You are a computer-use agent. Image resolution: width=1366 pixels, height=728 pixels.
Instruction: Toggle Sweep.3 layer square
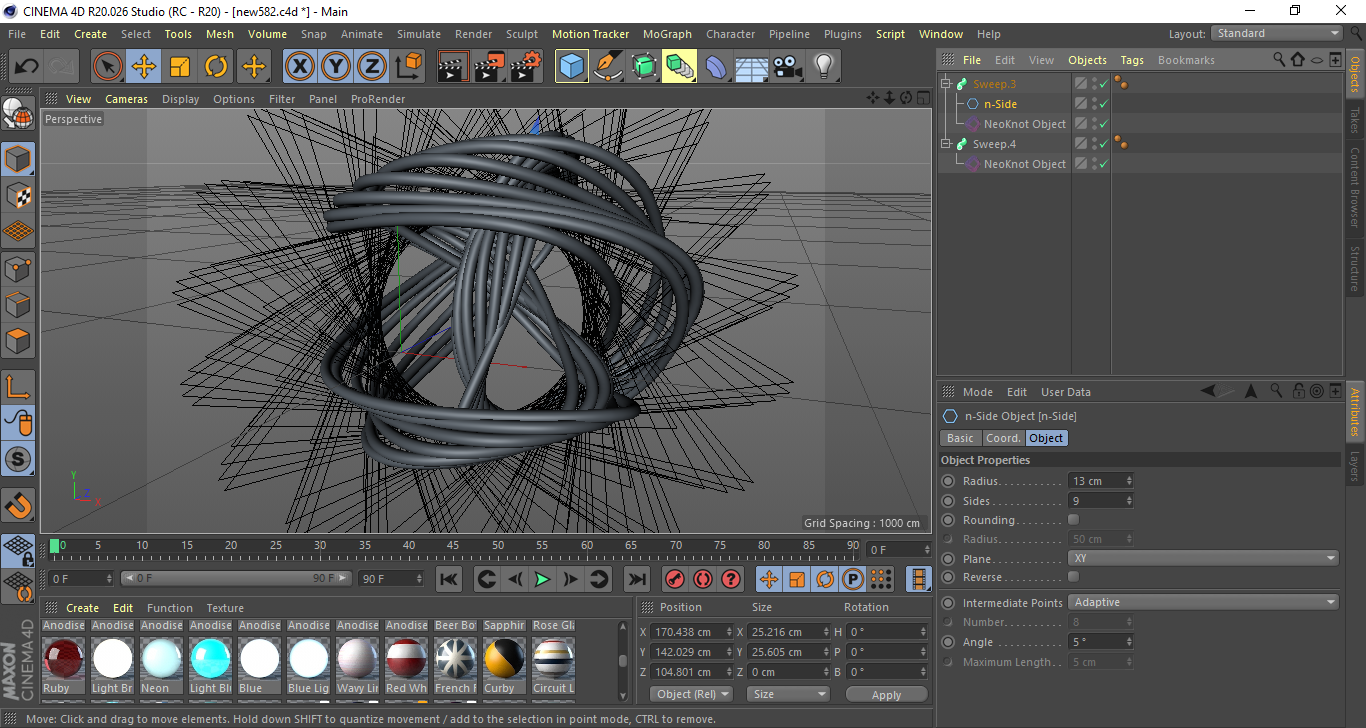1081,84
